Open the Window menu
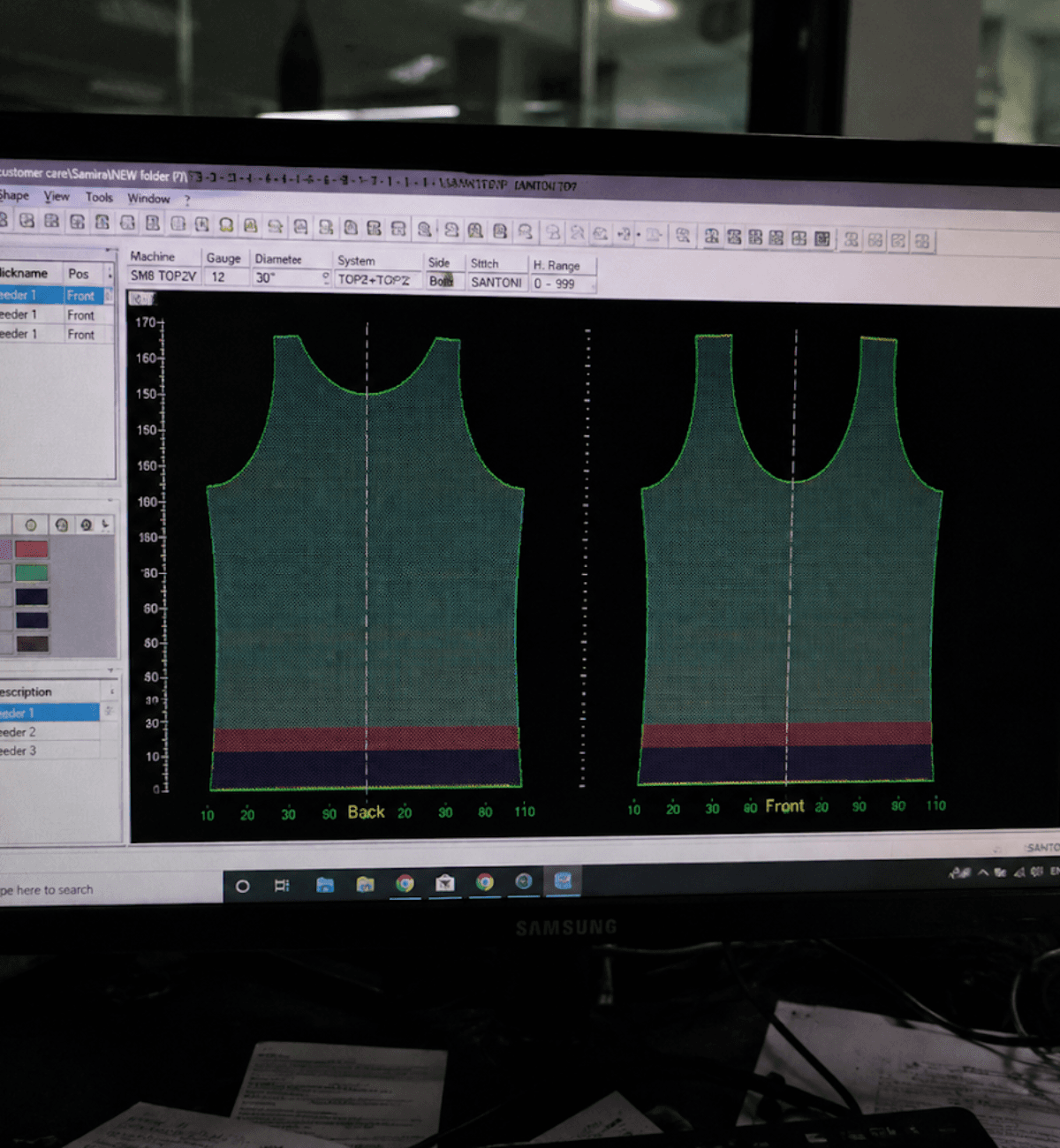Viewport: 1060px width, 1148px height. pos(148,199)
